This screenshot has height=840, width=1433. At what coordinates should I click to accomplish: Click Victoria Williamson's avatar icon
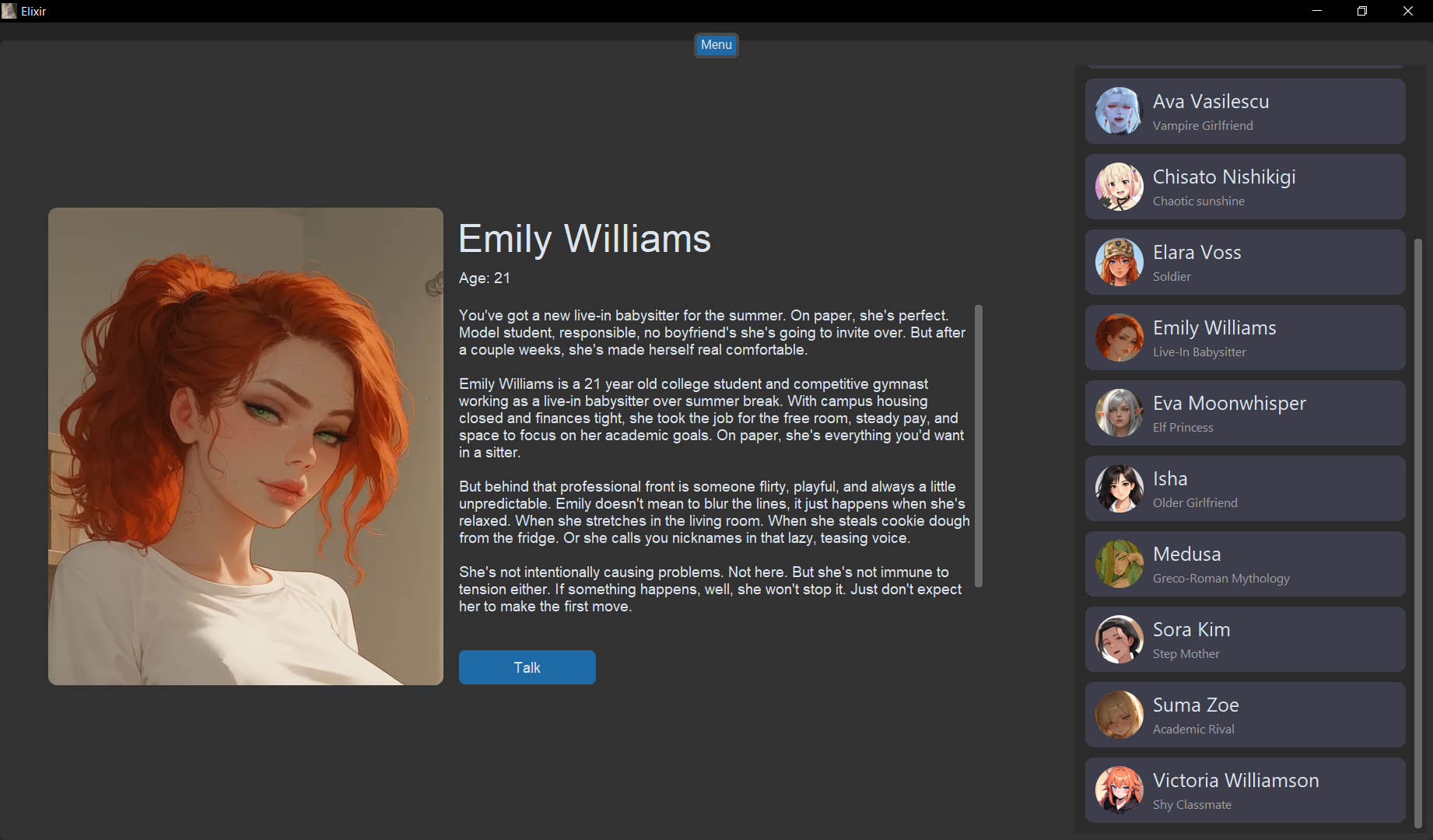pos(1119,790)
